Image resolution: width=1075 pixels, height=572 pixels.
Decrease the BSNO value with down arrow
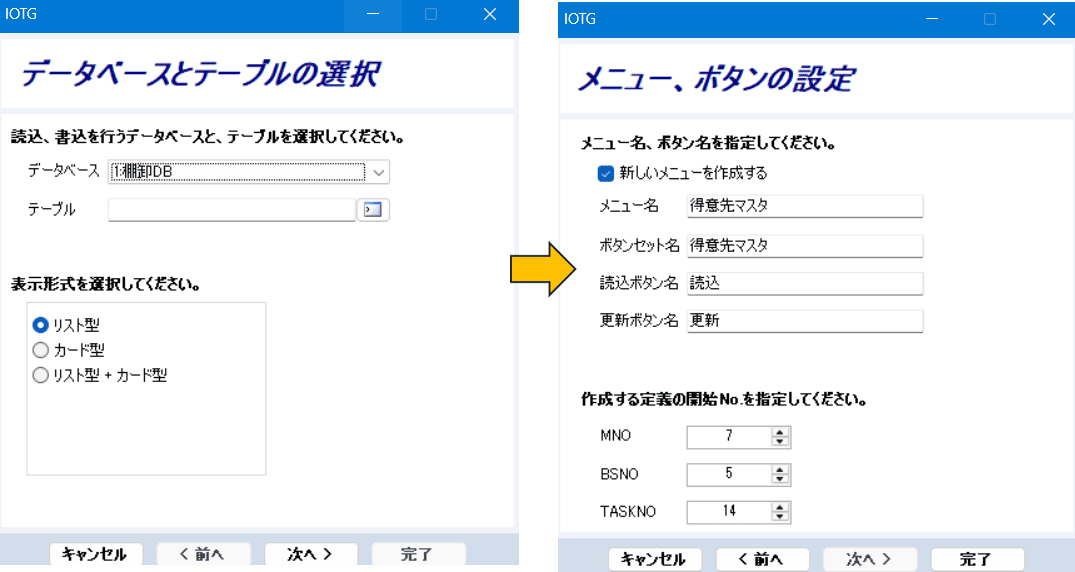781,479
